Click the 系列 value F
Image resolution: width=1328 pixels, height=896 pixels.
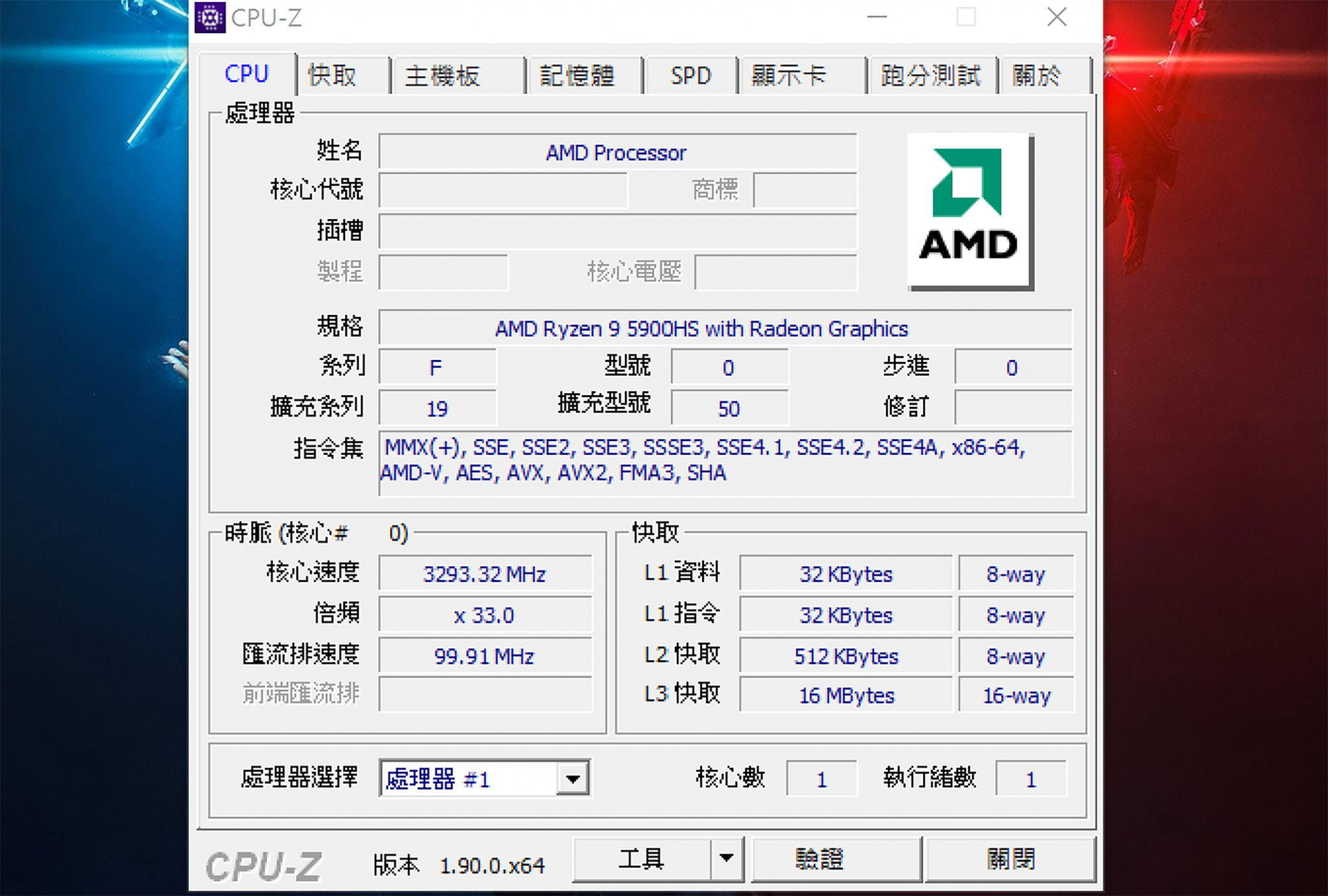(437, 368)
